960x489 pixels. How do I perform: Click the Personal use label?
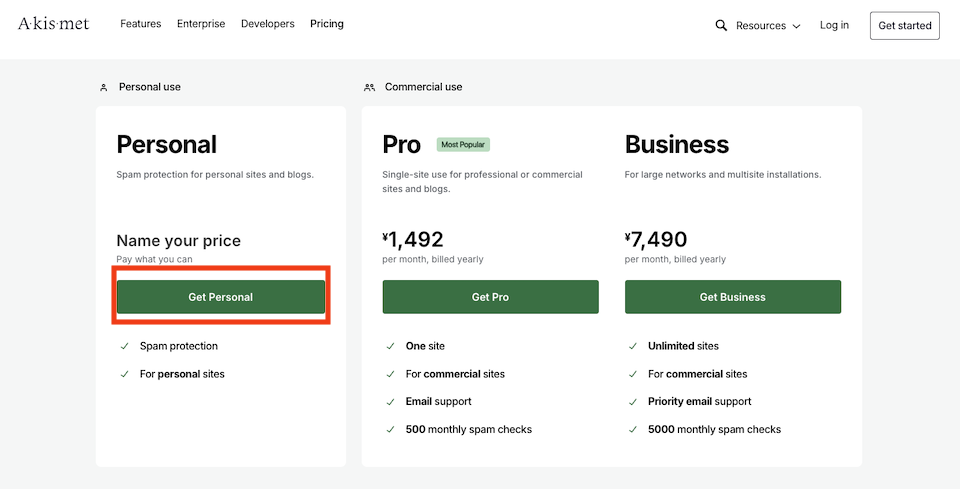click(x=150, y=87)
